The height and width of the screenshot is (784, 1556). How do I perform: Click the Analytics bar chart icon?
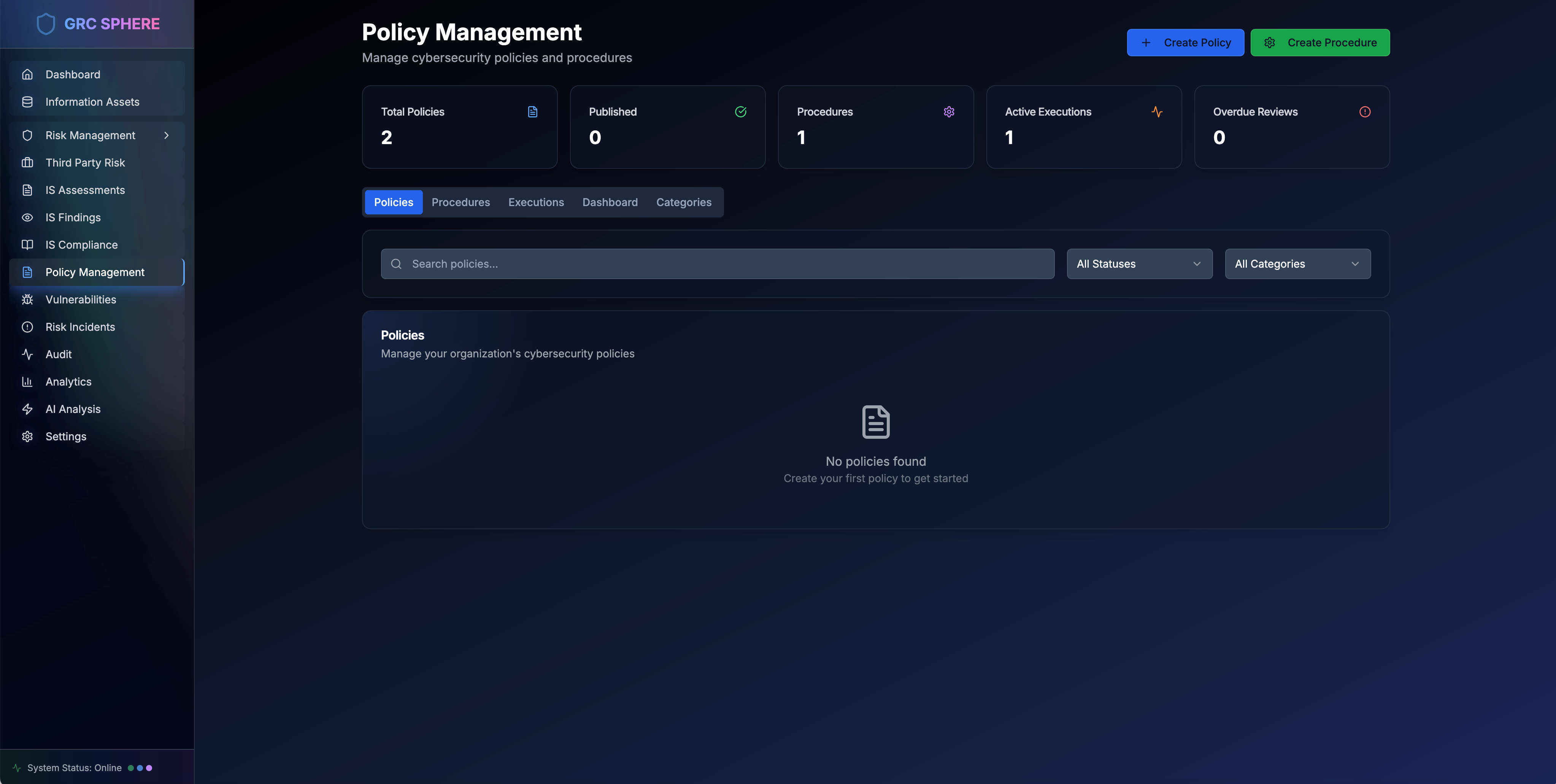click(x=27, y=382)
